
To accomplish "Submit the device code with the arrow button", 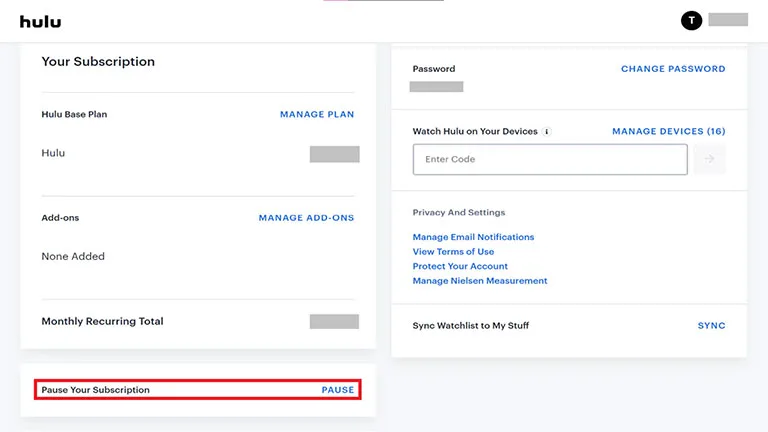I will click(x=709, y=159).
